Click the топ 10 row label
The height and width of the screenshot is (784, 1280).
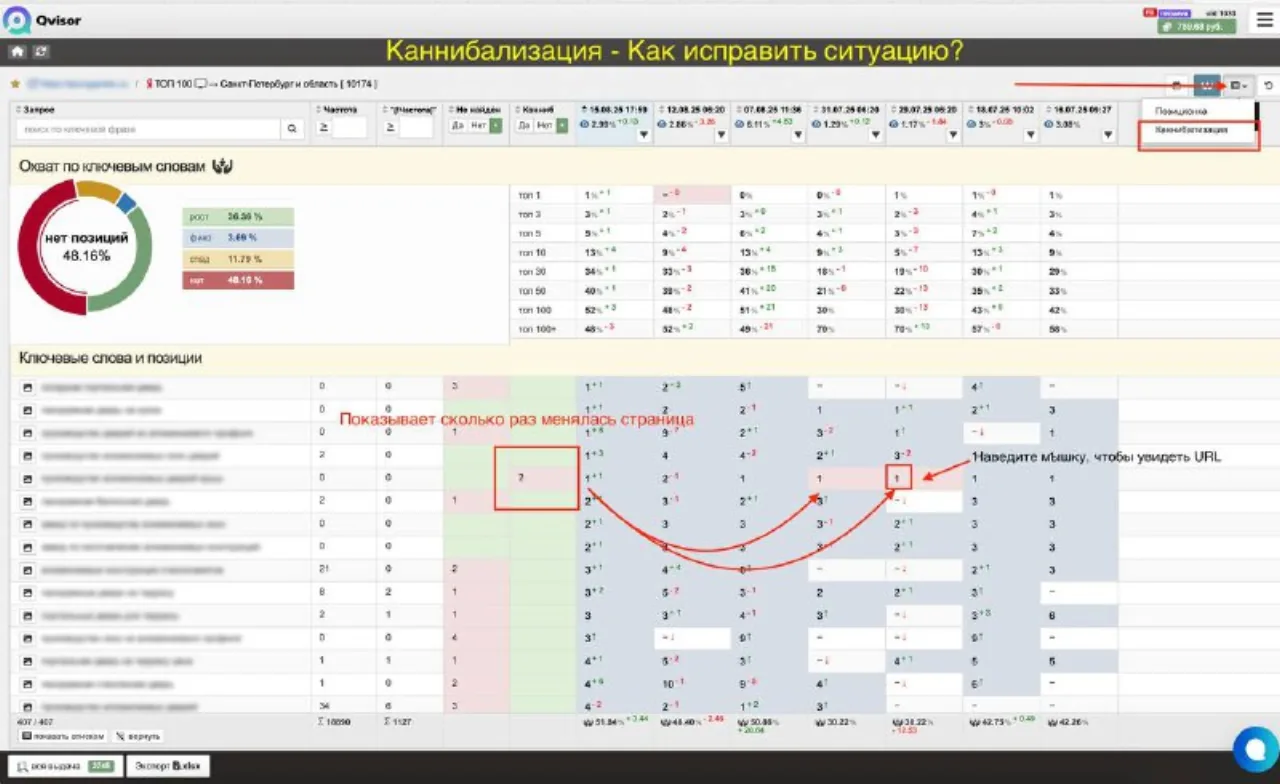click(x=531, y=252)
